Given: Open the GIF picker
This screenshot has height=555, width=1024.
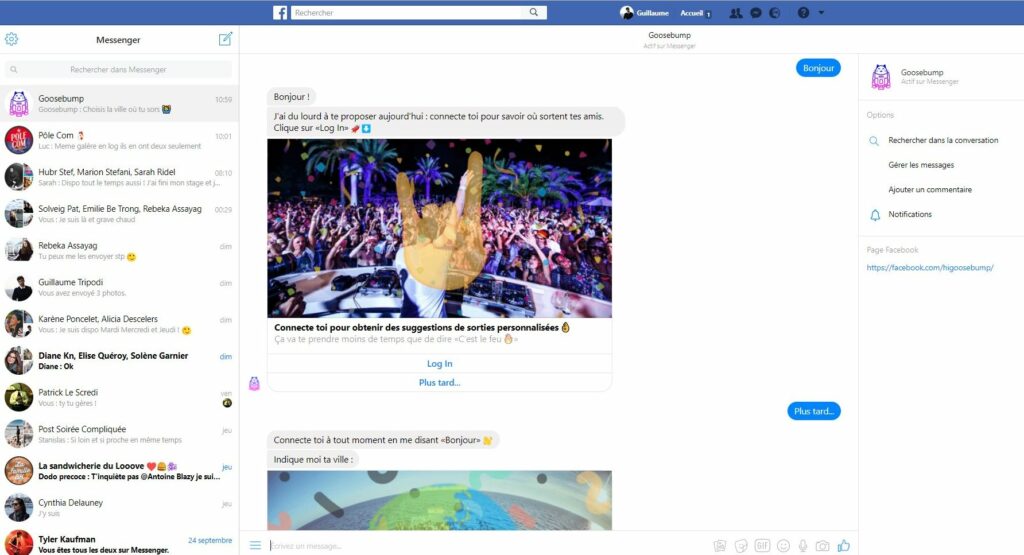Looking at the screenshot, I should click(x=762, y=546).
